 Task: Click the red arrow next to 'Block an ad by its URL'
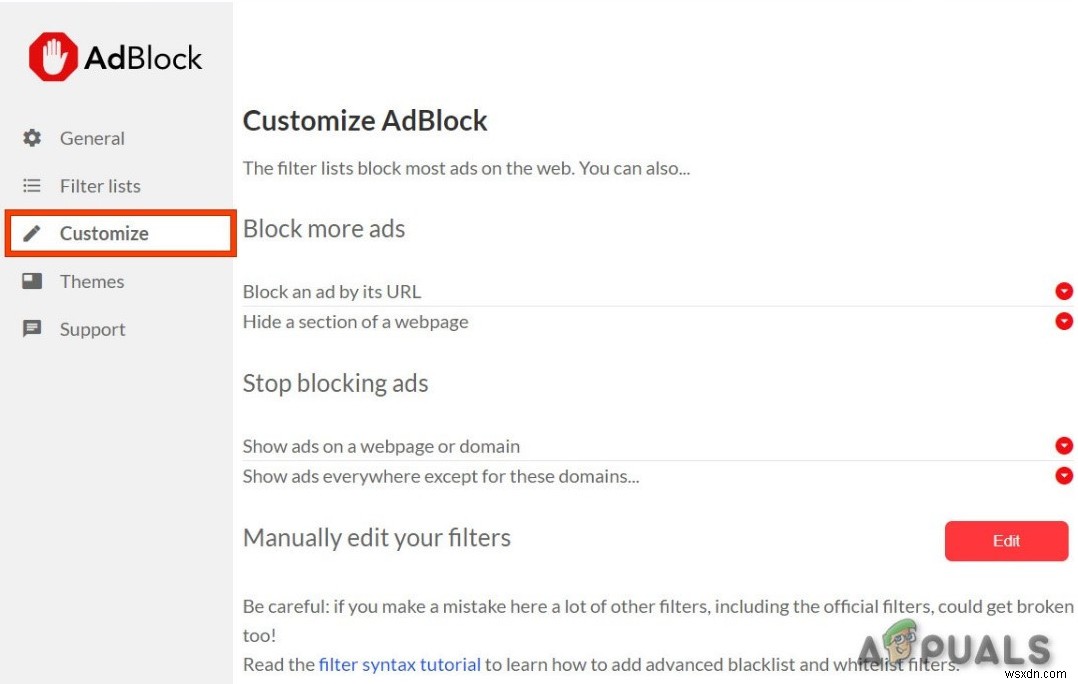pos(1063,291)
